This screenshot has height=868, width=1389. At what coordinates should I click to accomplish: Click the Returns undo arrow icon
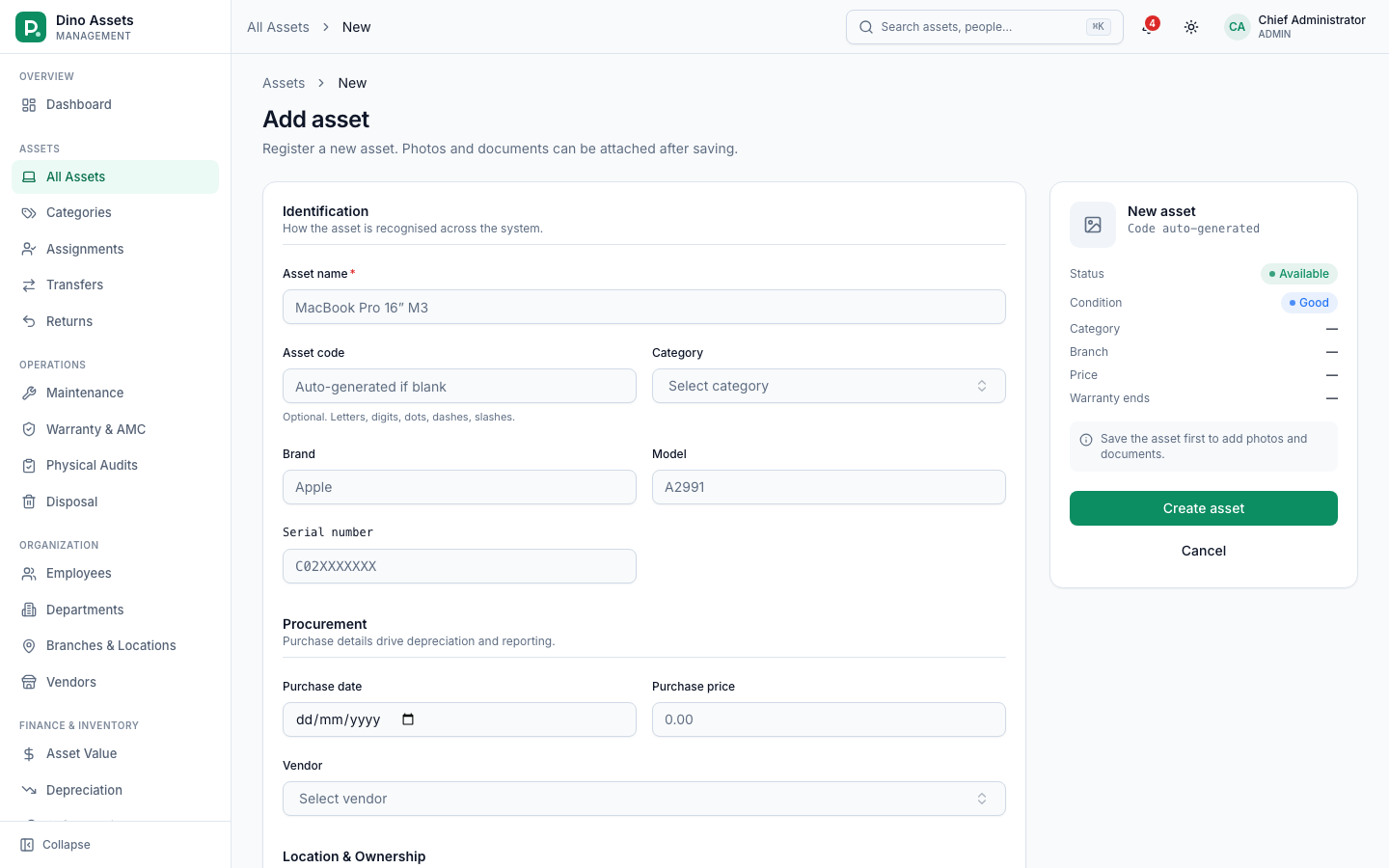coord(29,321)
